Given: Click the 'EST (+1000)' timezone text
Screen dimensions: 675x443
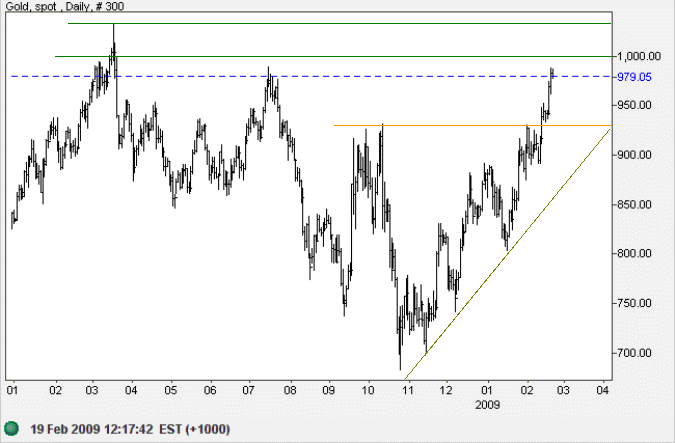Looking at the screenshot, I should pyautogui.click(x=195, y=429).
